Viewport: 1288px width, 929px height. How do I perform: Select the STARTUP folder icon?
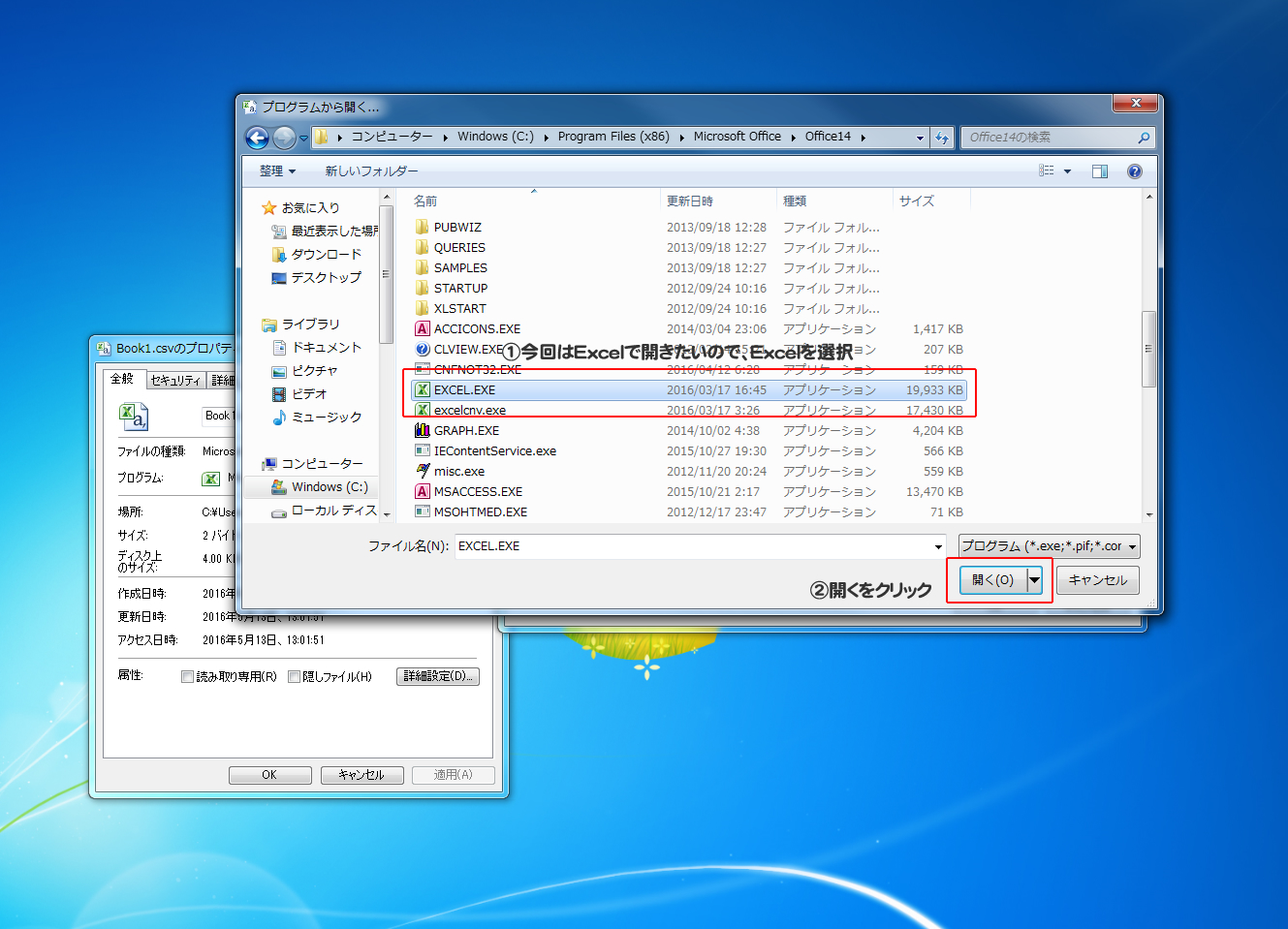(x=423, y=288)
